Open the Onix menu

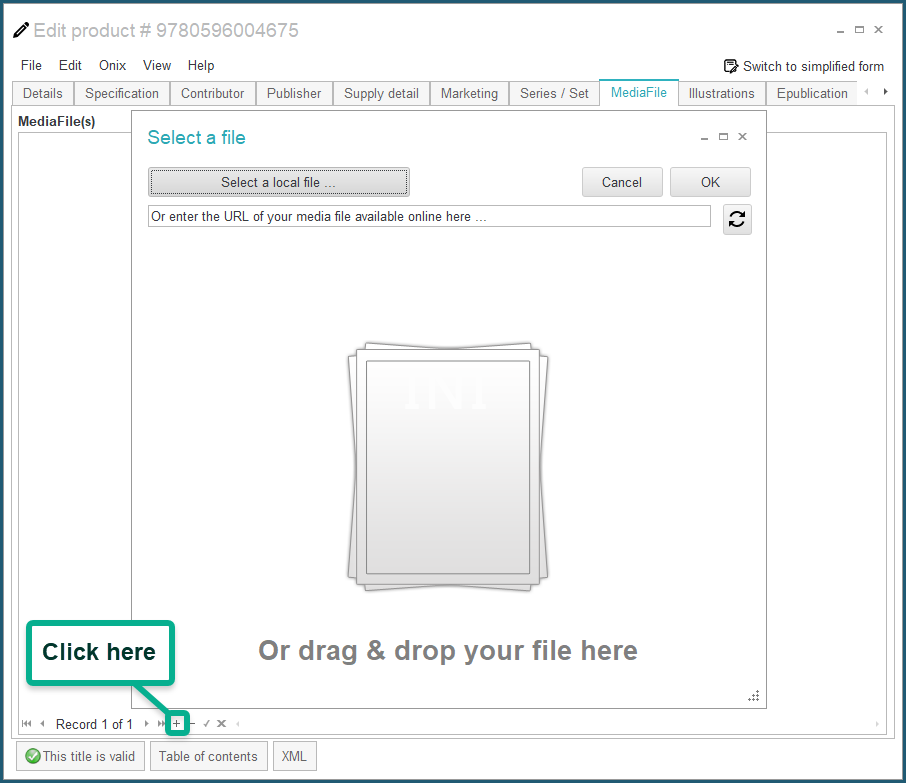[x=112, y=65]
